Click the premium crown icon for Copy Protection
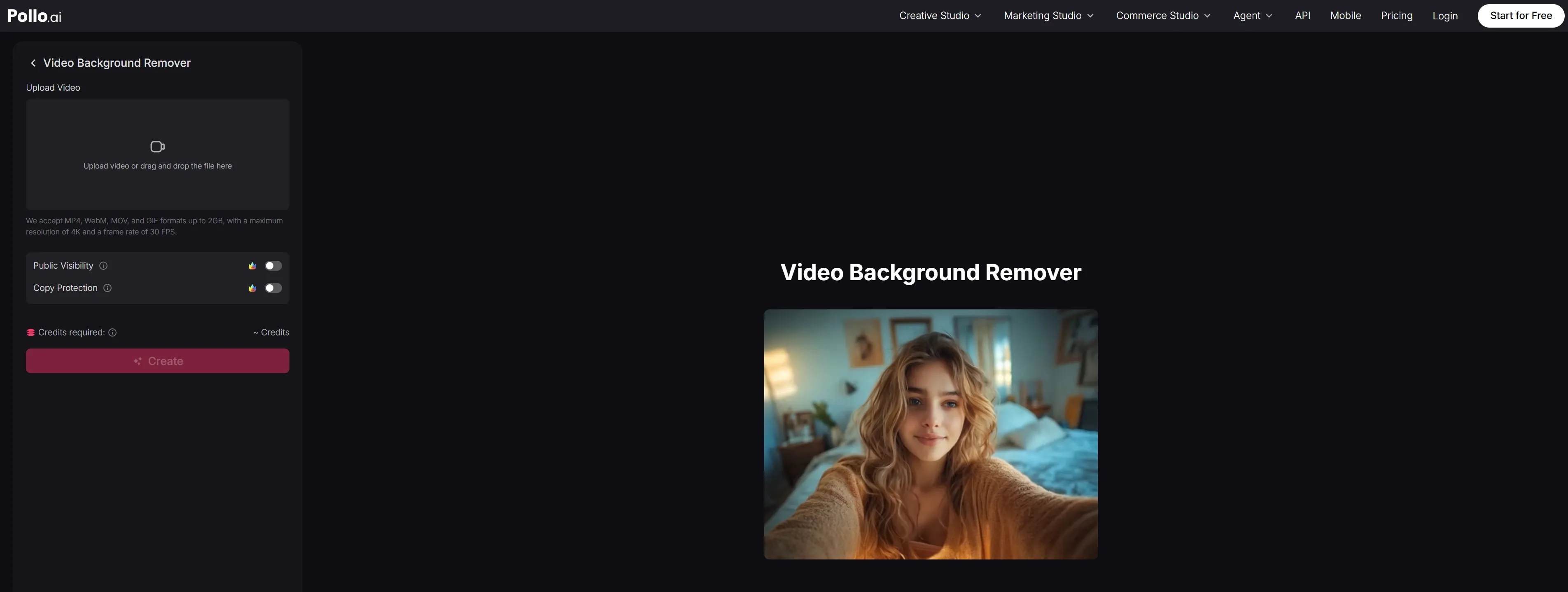Screen dimensions: 1568x592 (252, 288)
